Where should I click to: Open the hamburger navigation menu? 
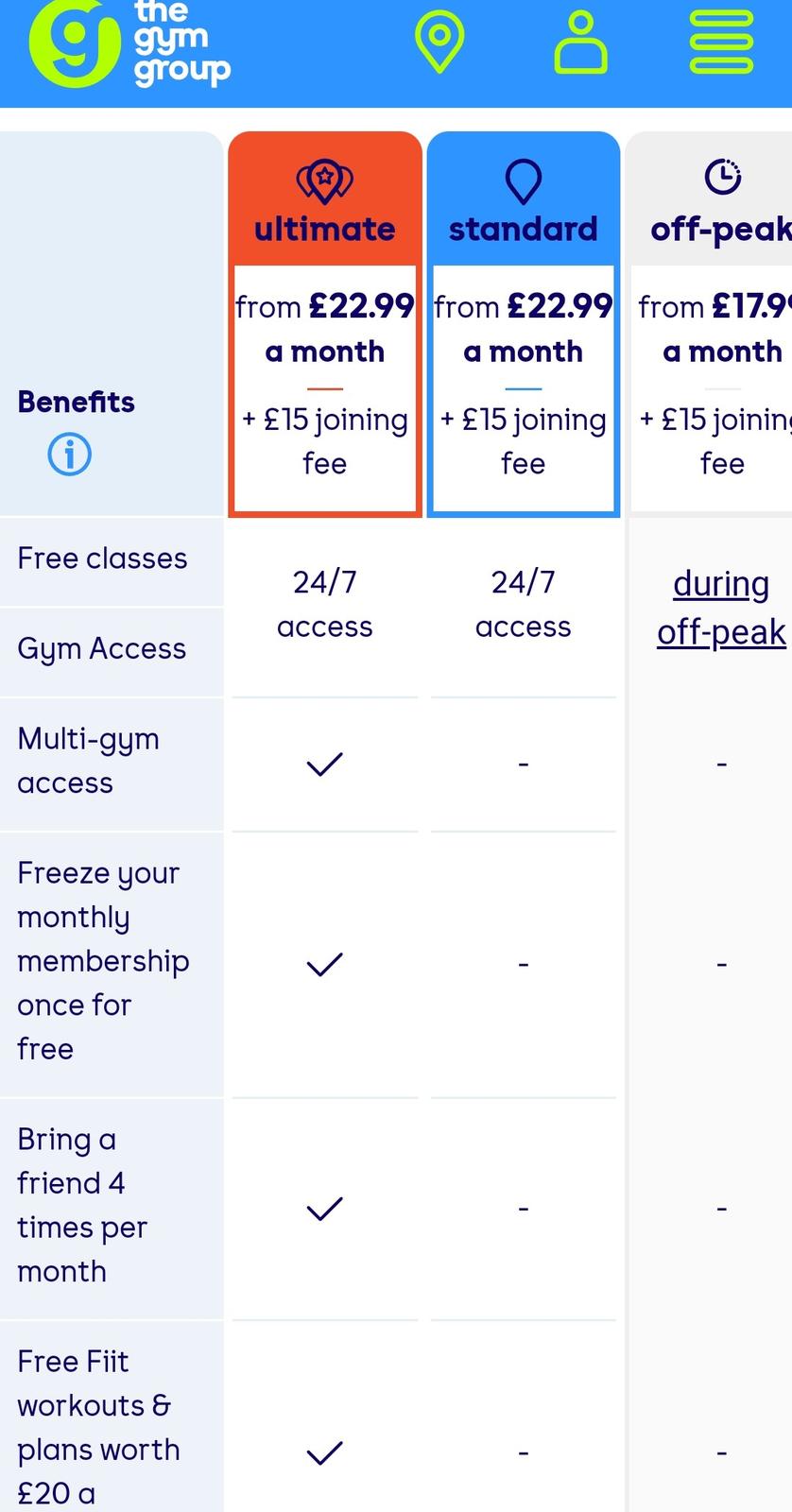721,43
